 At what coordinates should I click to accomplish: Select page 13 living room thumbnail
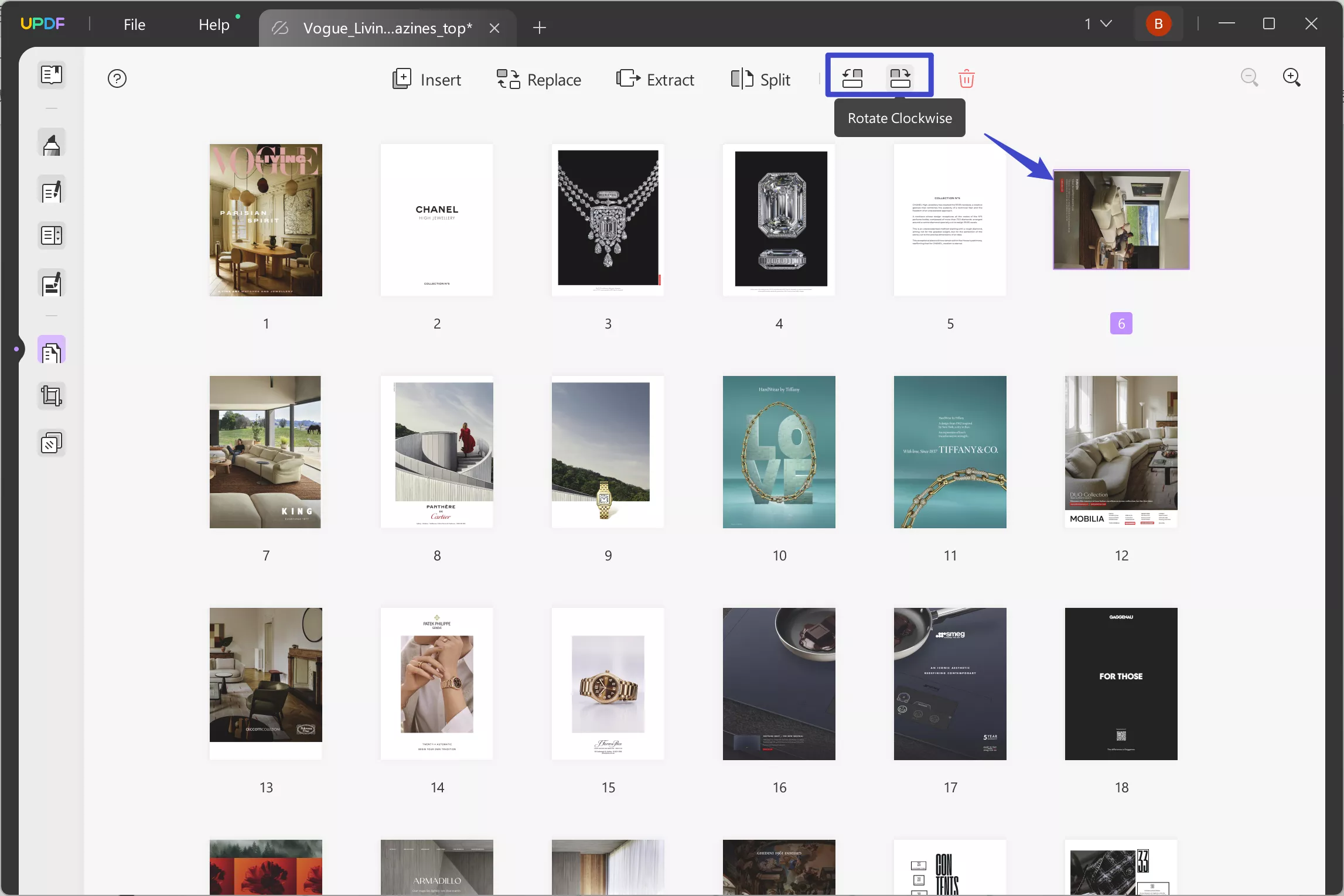266,684
